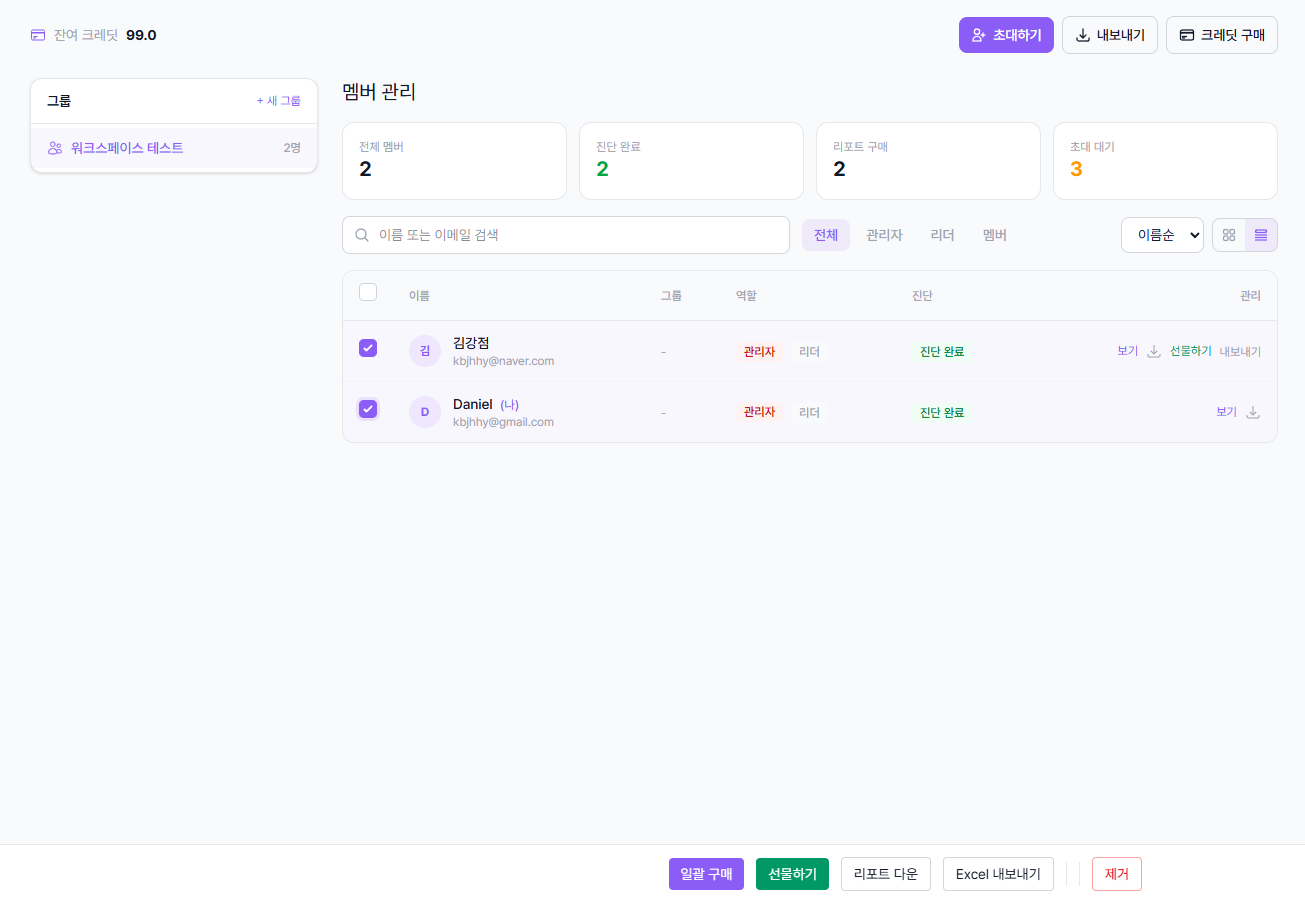Open the 이름순 sort dropdown
Image resolution: width=1305 pixels, height=899 pixels.
(x=1162, y=235)
